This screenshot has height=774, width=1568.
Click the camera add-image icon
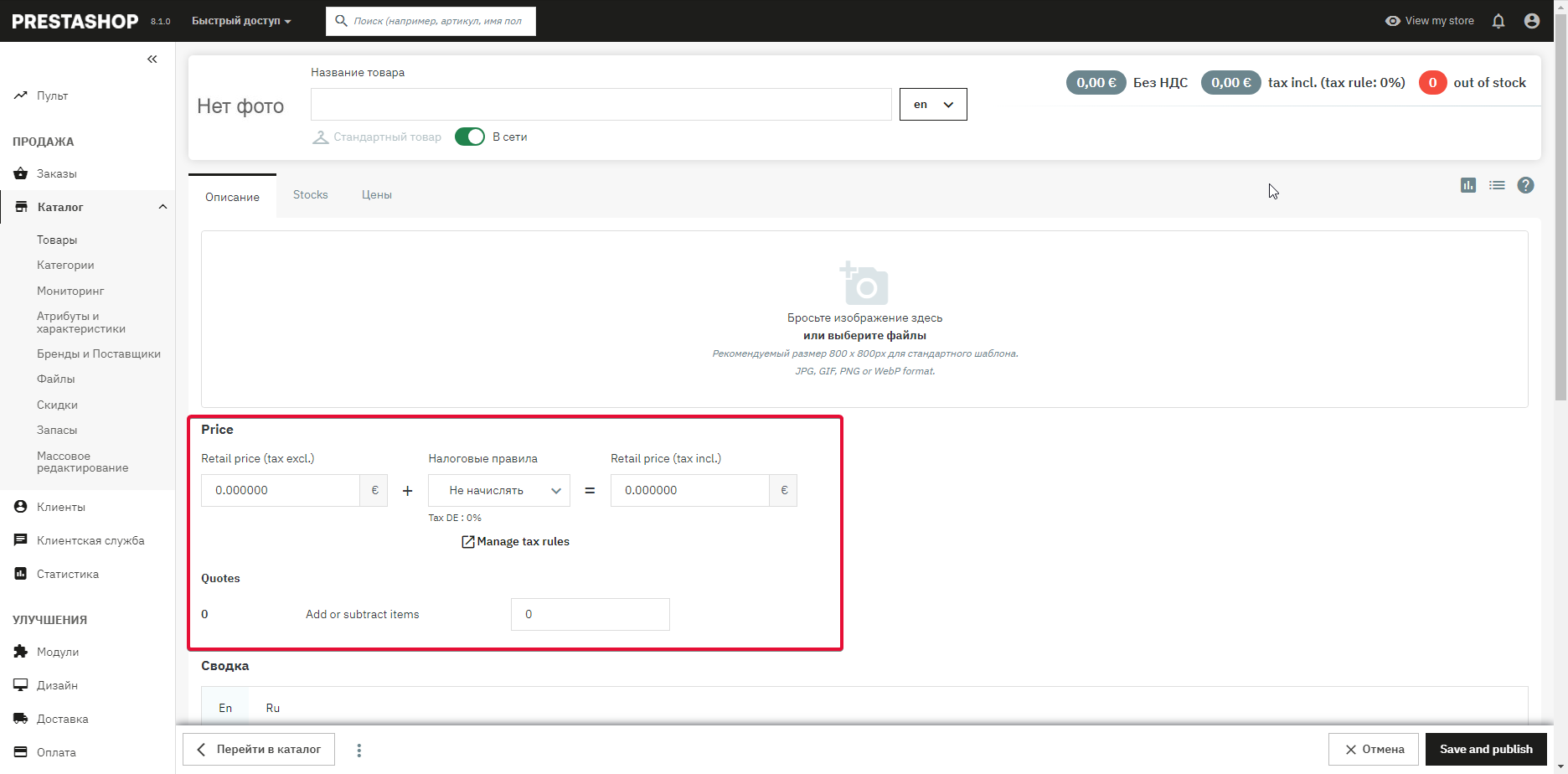(864, 282)
